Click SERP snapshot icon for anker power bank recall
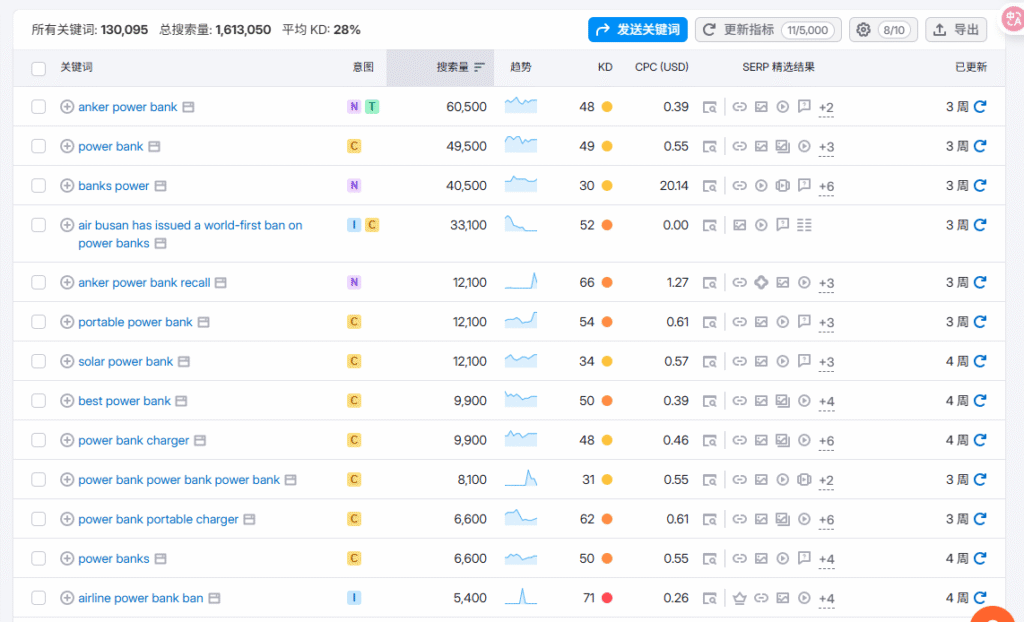Screen dimensions: 1024x622 (710, 283)
